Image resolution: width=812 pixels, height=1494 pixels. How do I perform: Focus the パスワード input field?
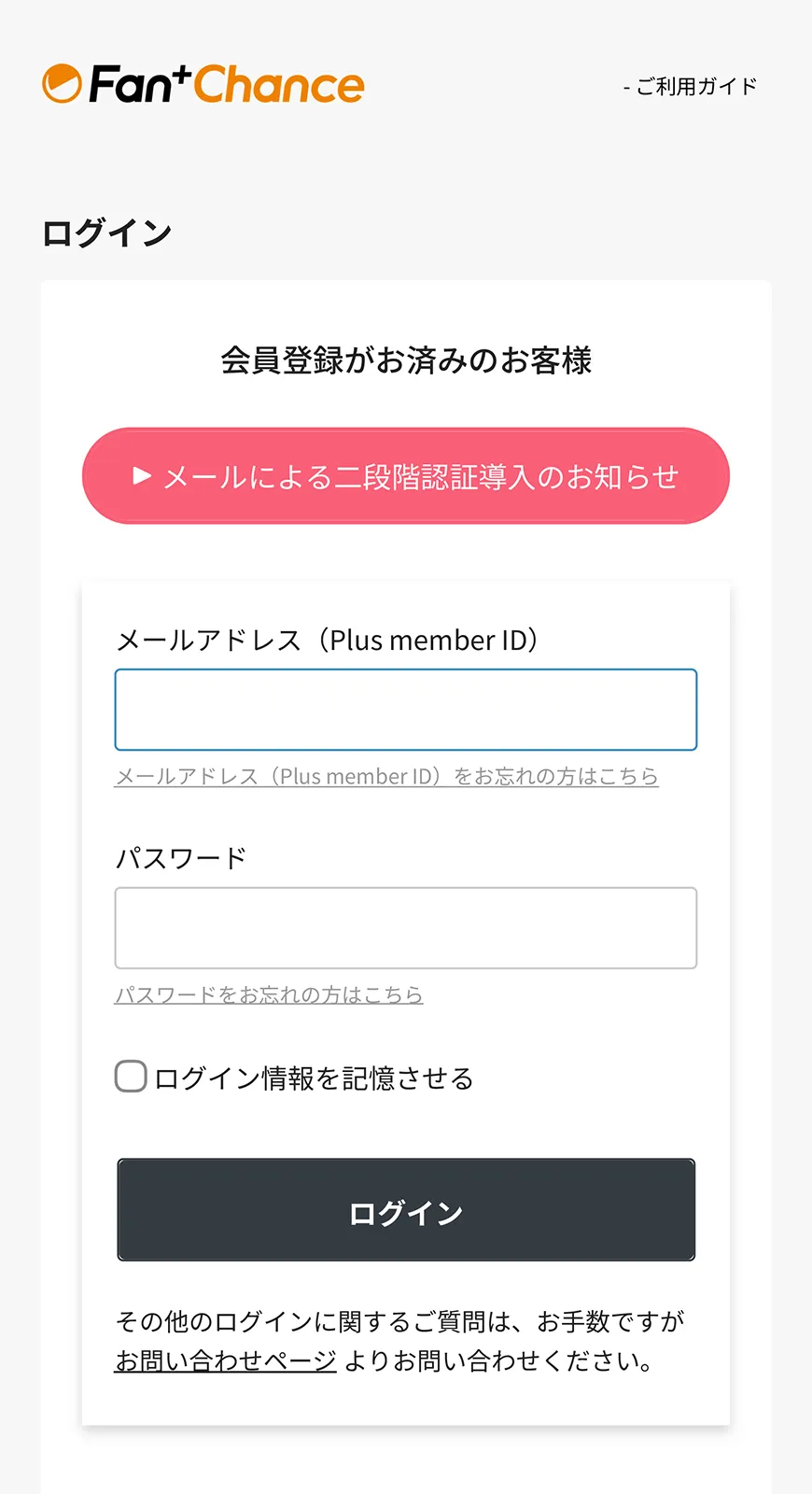[406, 928]
